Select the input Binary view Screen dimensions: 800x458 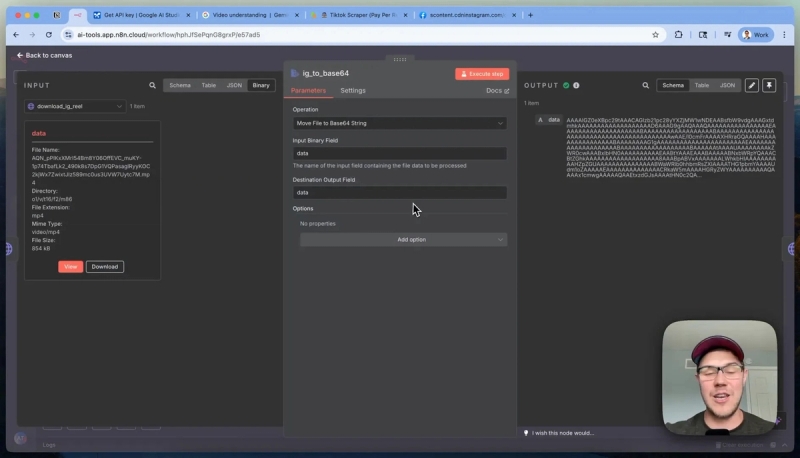pos(261,85)
